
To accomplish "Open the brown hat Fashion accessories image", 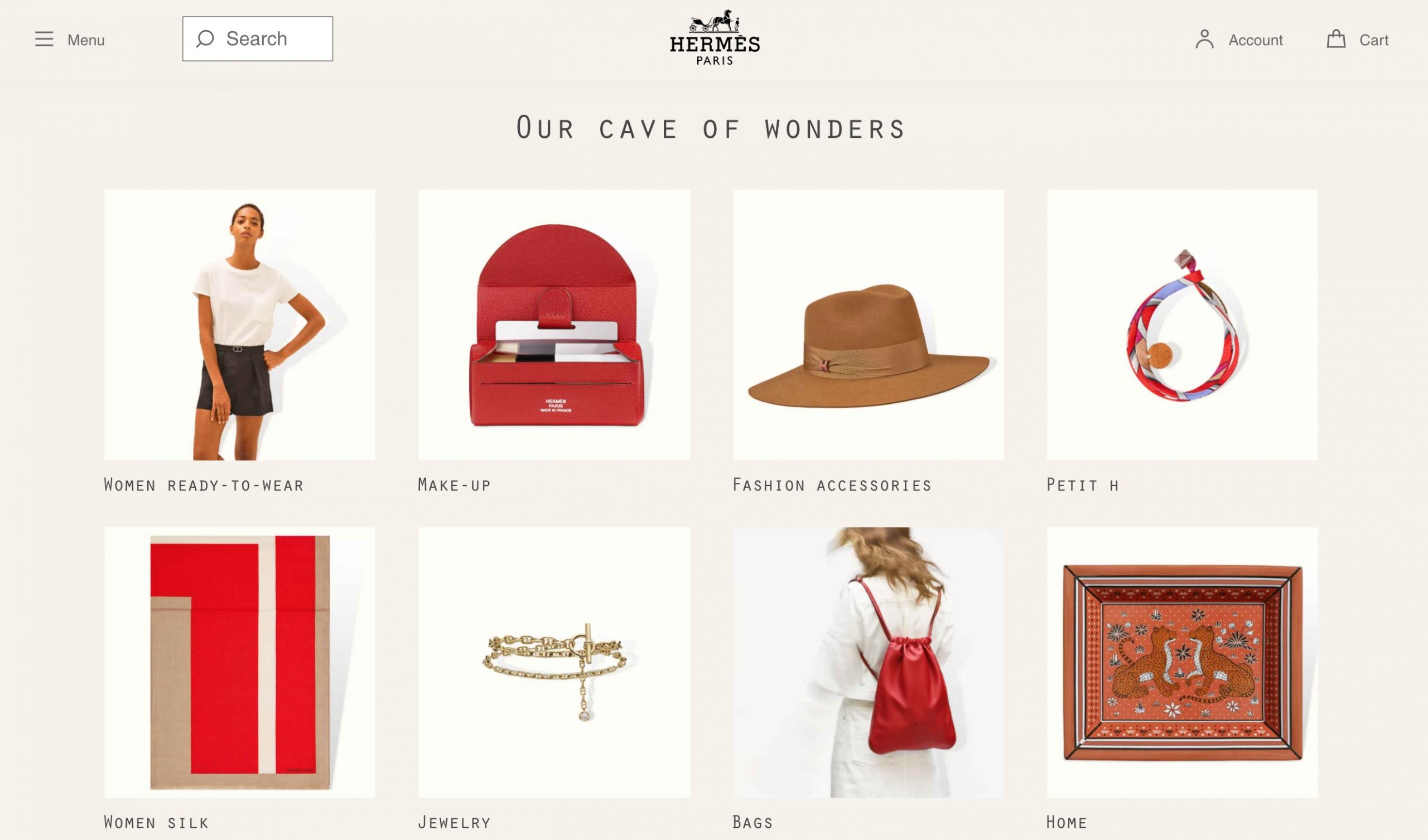I will [x=868, y=325].
